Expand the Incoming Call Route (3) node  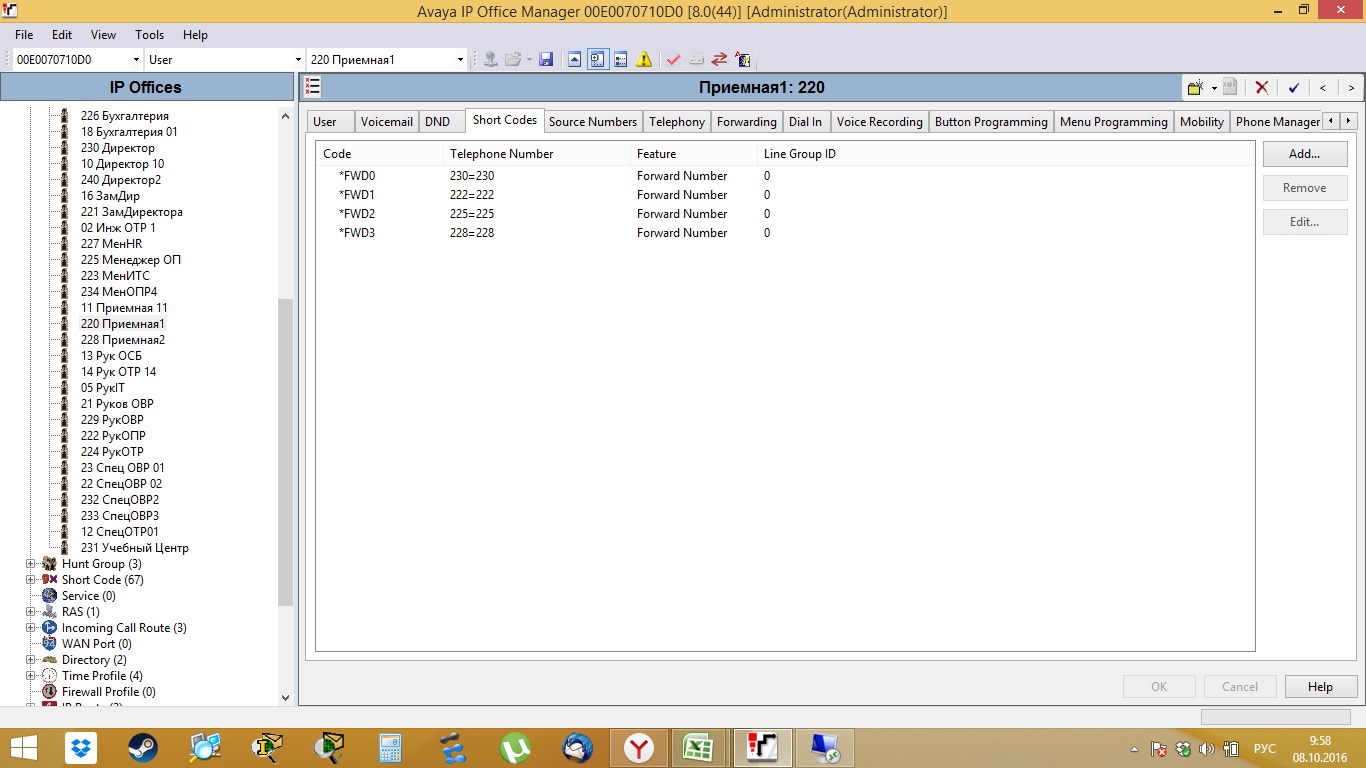30,628
